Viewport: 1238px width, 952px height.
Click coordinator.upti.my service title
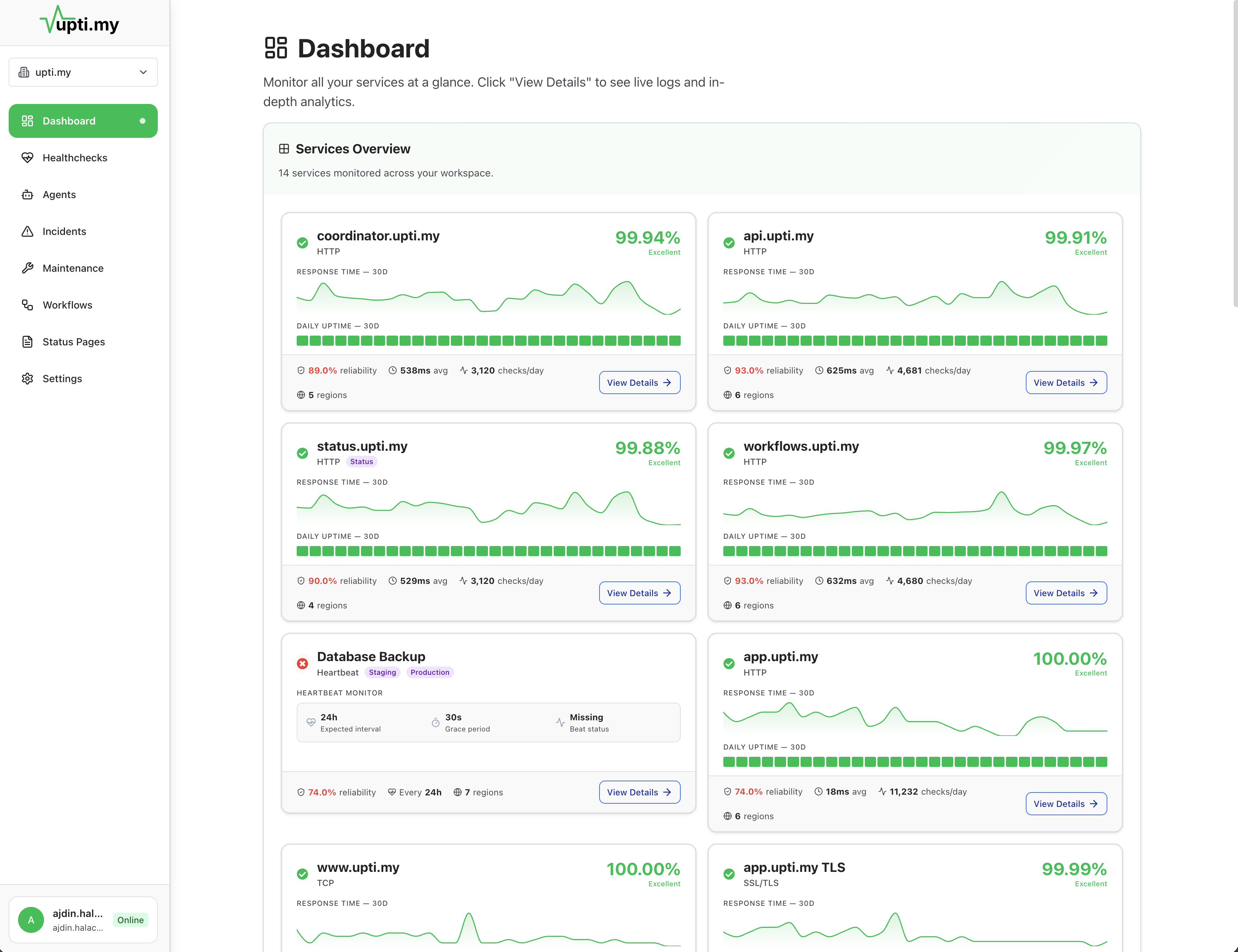tap(378, 236)
